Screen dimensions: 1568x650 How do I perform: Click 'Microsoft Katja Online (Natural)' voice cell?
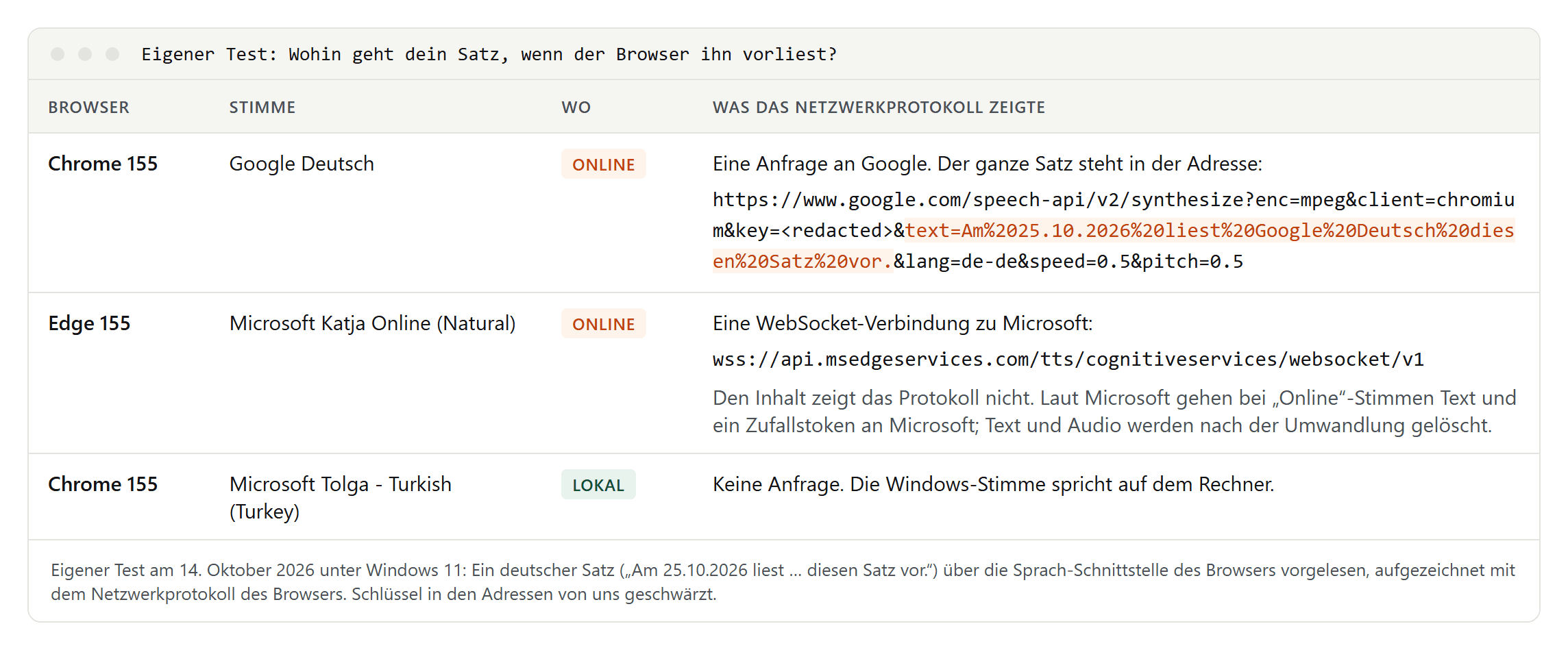click(x=372, y=323)
